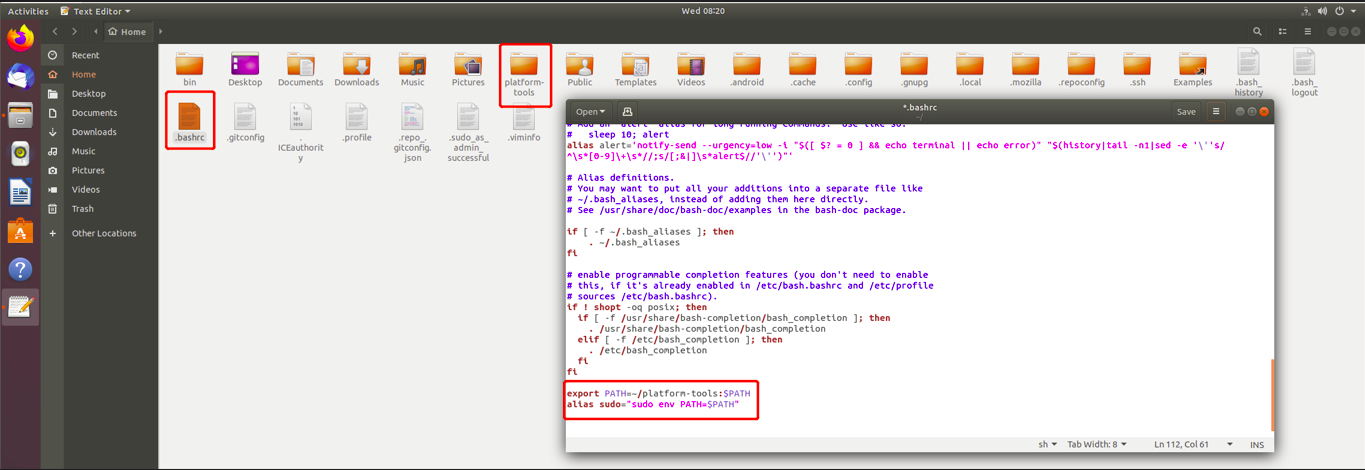
Task: Select the .cache folder
Action: 803,69
